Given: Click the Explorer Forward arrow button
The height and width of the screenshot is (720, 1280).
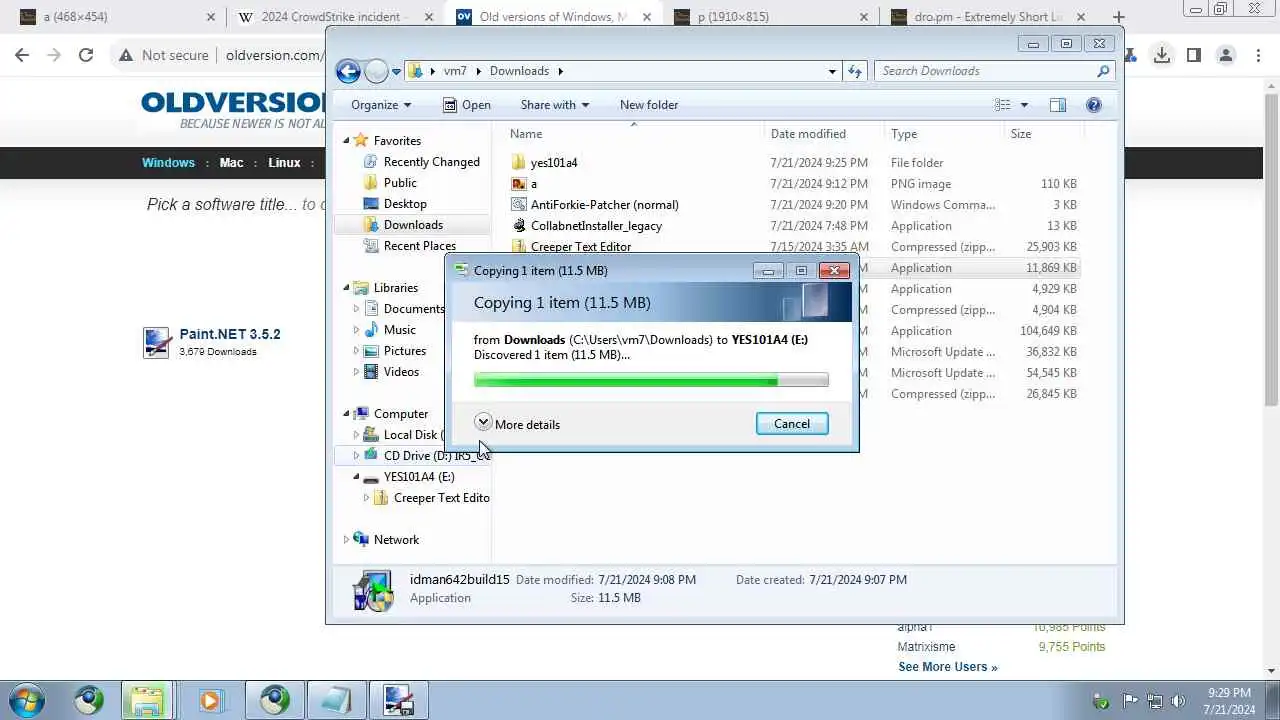Looking at the screenshot, I should (x=376, y=71).
